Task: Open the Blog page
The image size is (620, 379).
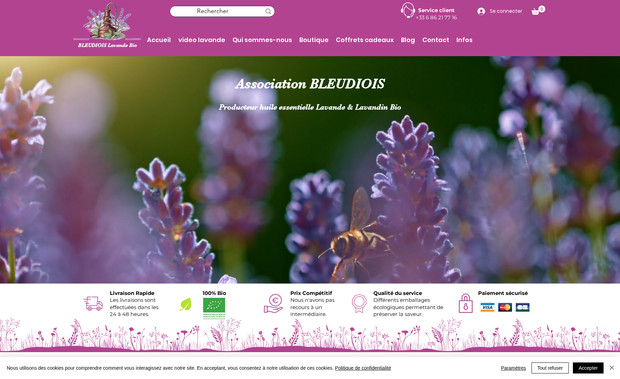Action: click(x=408, y=40)
